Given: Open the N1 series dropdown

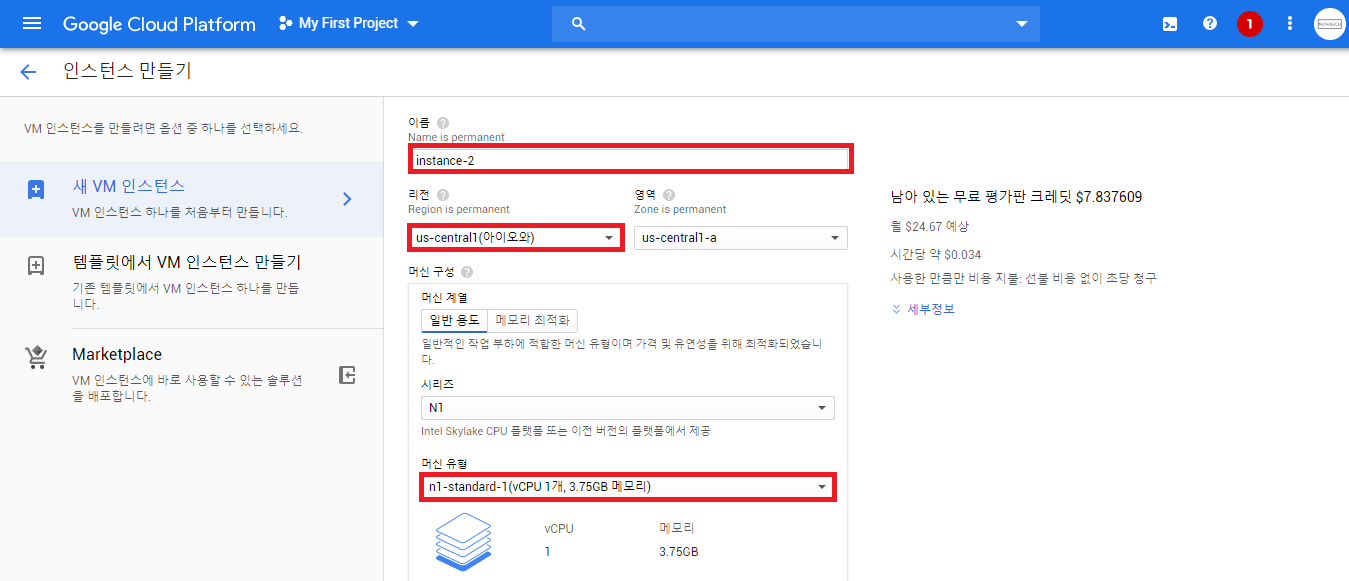Looking at the screenshot, I should [628, 408].
